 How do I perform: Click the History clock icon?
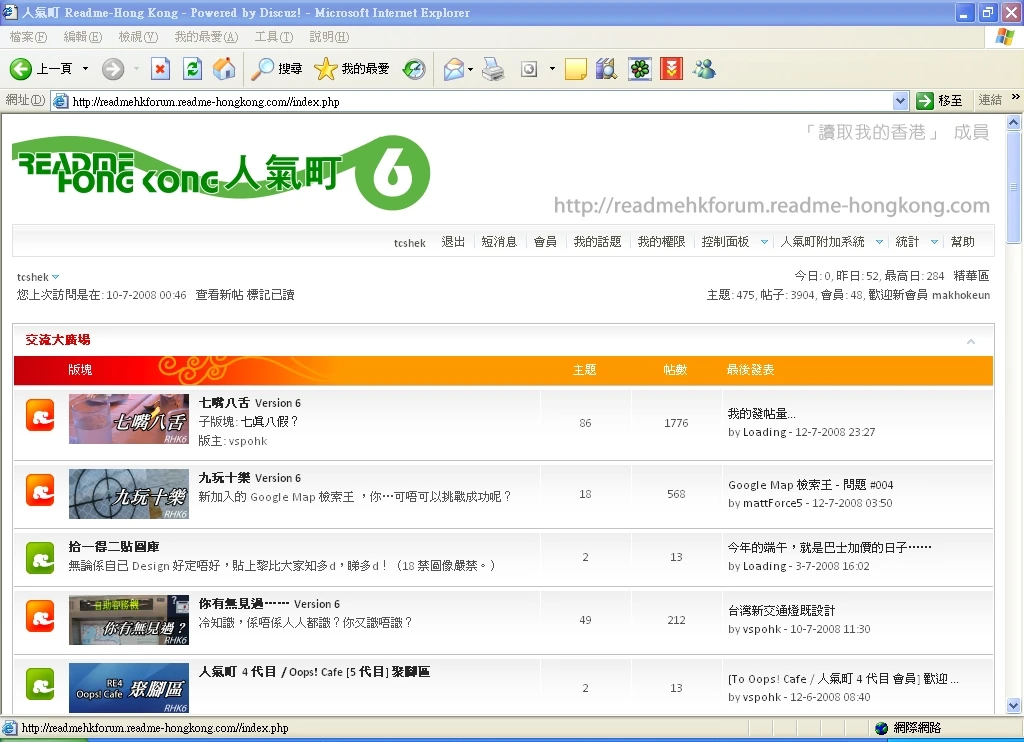click(414, 69)
